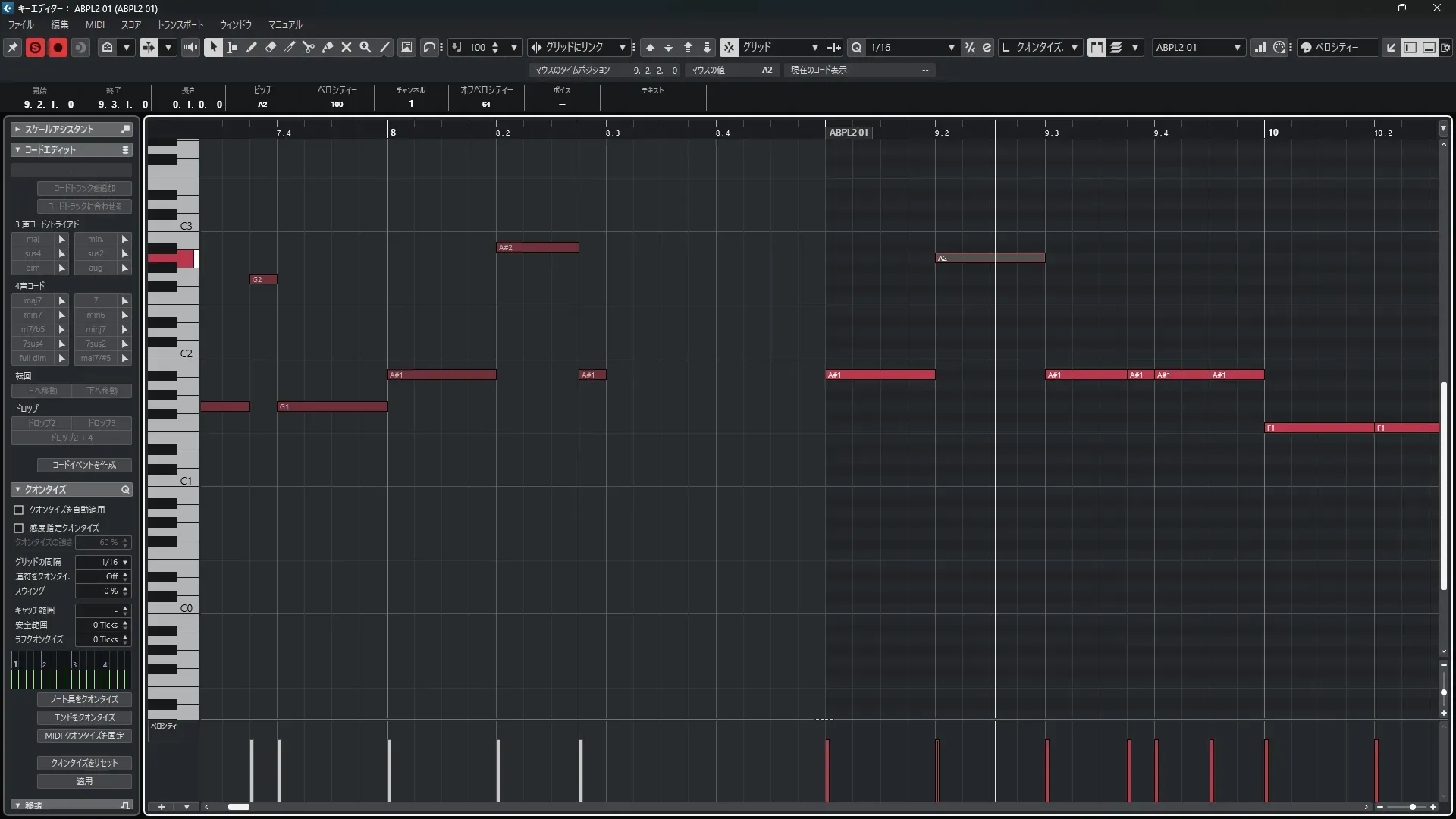Select the Draw pencil tool
This screenshot has height=819, width=1456.
[251, 47]
